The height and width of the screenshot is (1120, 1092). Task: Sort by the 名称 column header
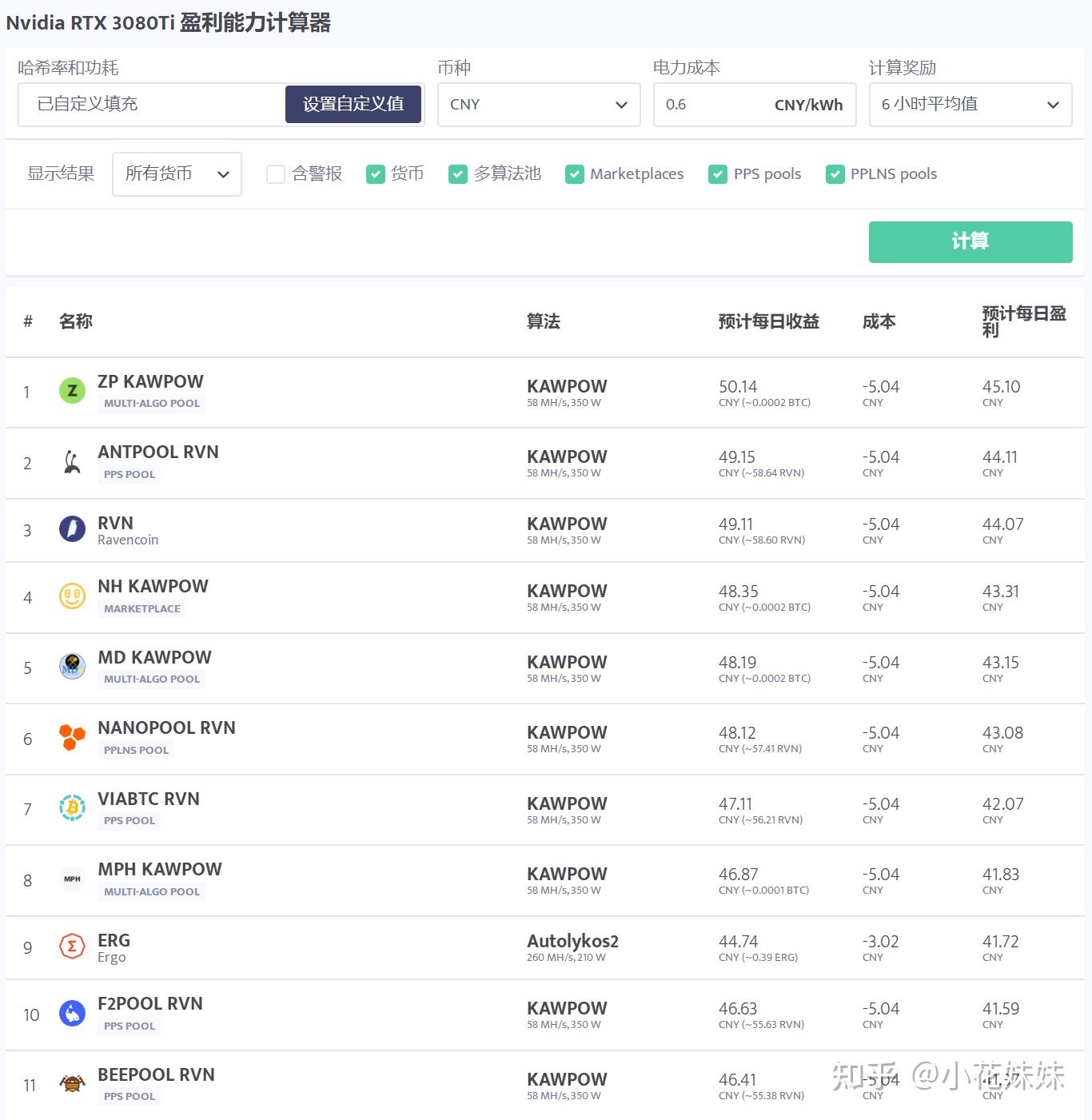(x=76, y=321)
